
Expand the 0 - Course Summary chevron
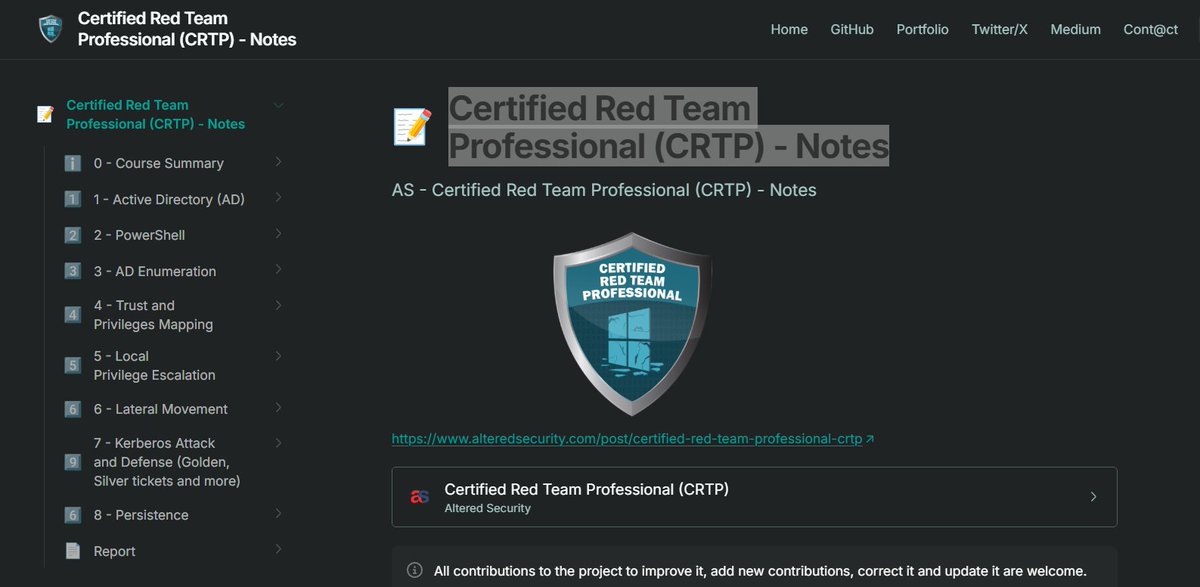[x=278, y=162]
